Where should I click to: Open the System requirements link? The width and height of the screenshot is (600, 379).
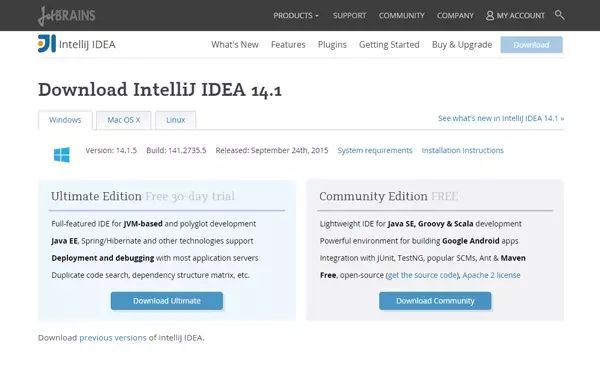[x=375, y=150]
